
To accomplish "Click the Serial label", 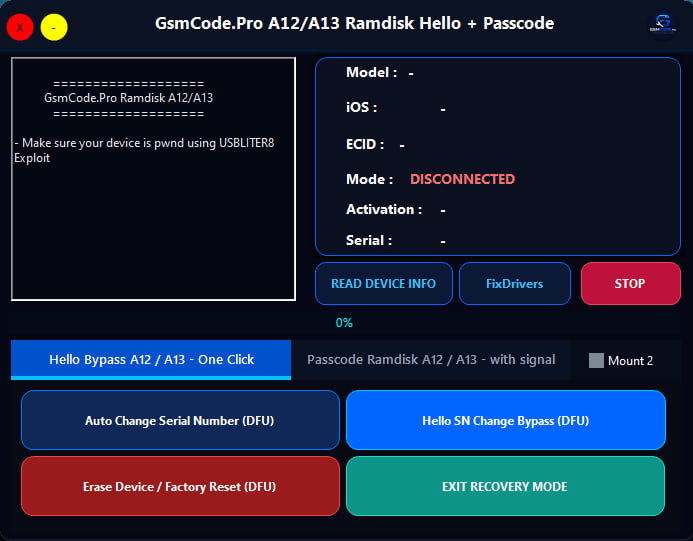I will (369, 240).
